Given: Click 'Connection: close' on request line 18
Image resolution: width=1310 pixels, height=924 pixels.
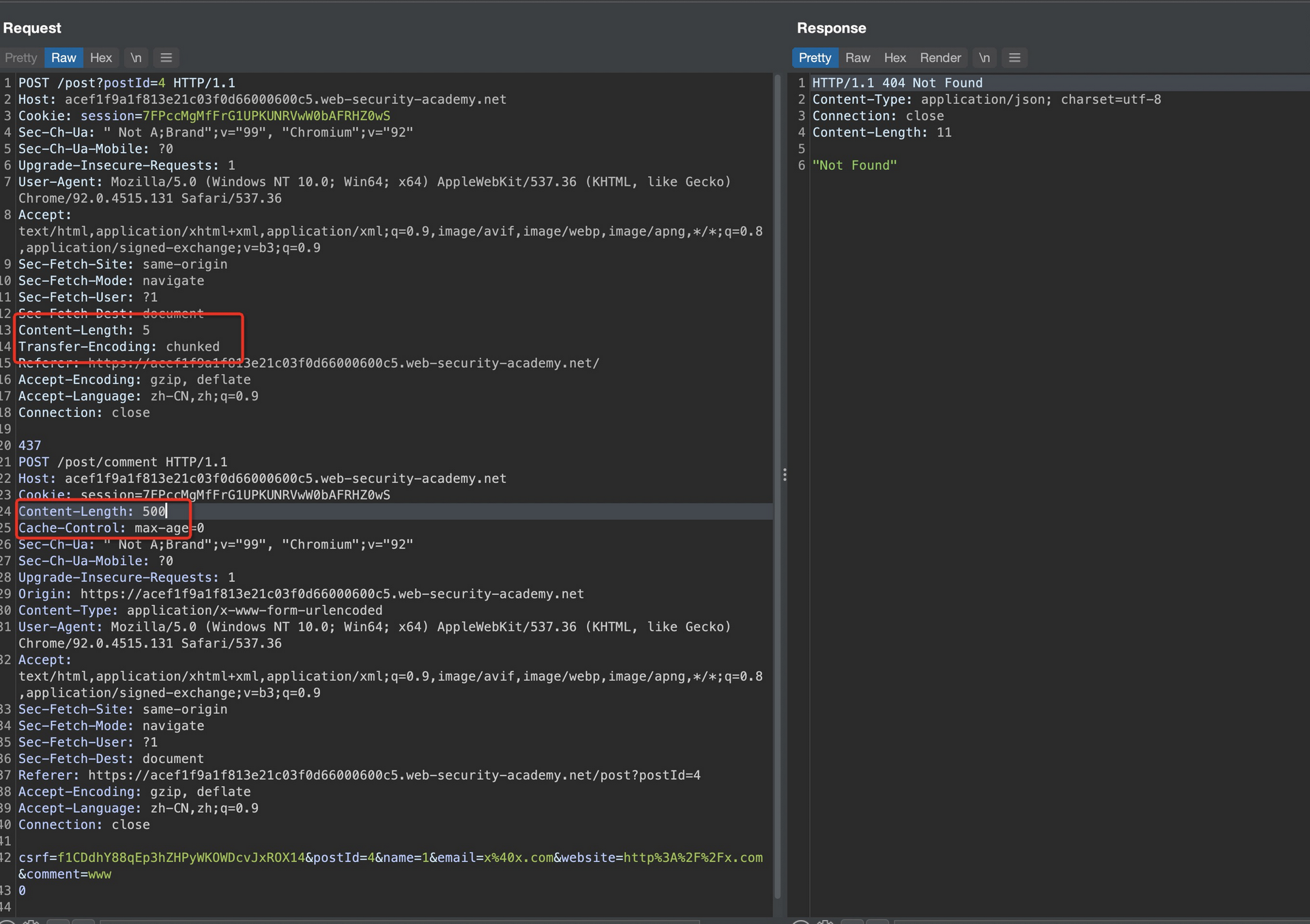Looking at the screenshot, I should click(84, 413).
